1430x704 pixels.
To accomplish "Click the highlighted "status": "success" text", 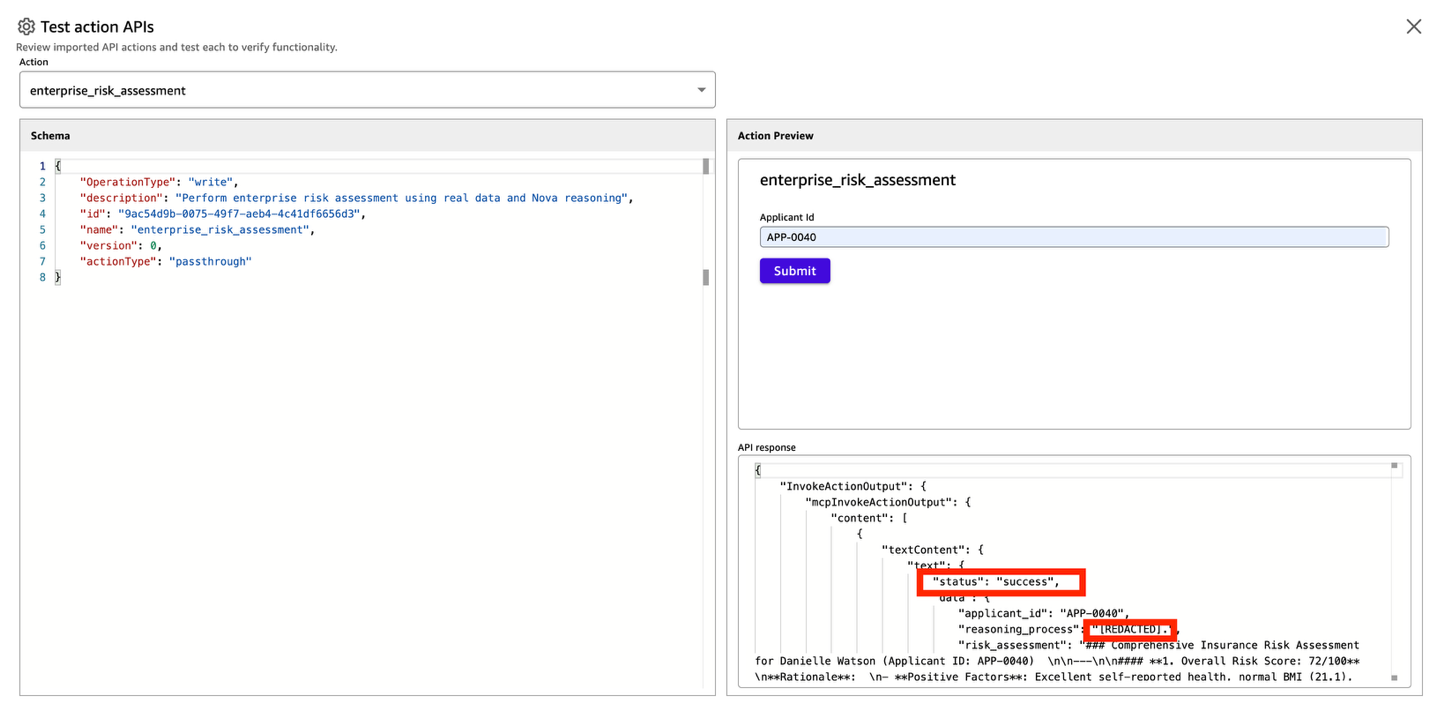I will (x=995, y=582).
